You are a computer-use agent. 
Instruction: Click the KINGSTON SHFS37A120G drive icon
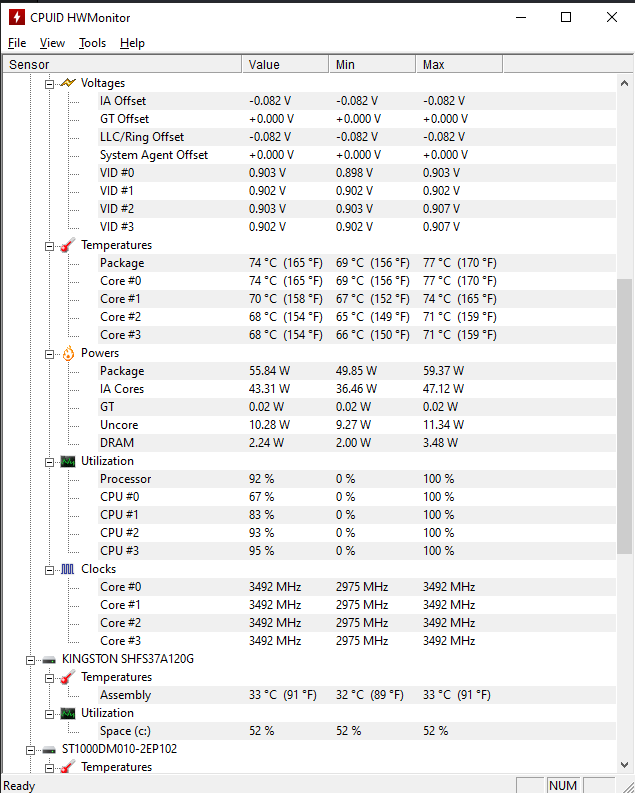tap(49, 659)
